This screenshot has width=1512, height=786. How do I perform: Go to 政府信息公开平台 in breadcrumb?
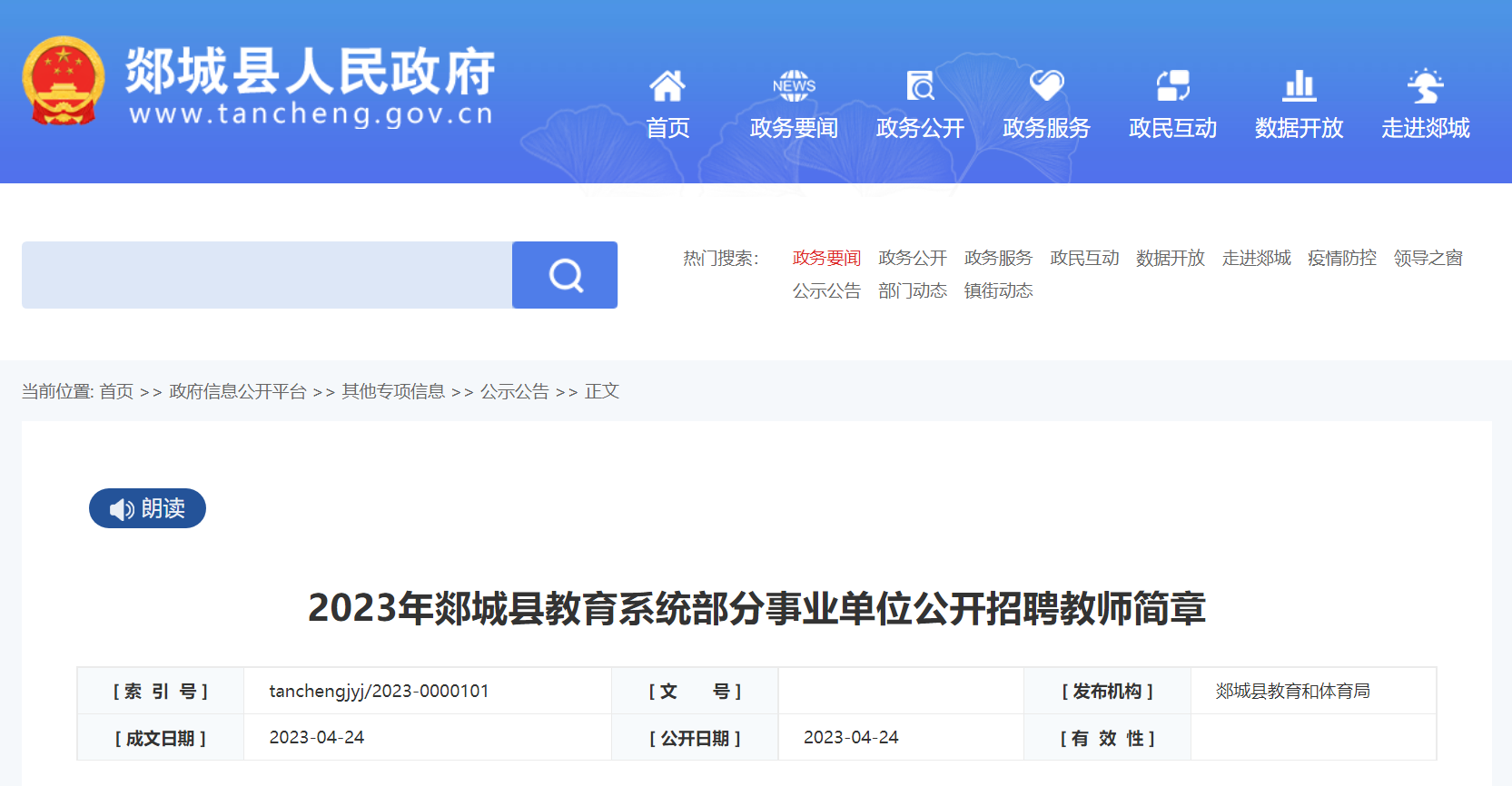pyautogui.click(x=238, y=391)
